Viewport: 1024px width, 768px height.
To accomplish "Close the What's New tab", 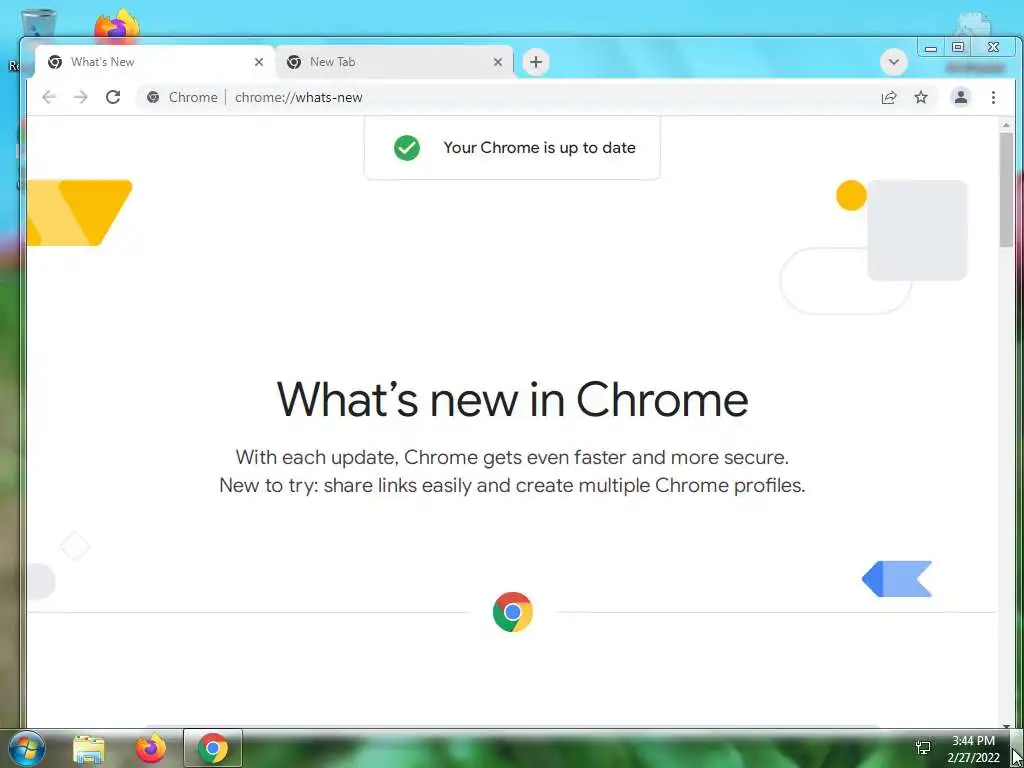I will tap(259, 62).
